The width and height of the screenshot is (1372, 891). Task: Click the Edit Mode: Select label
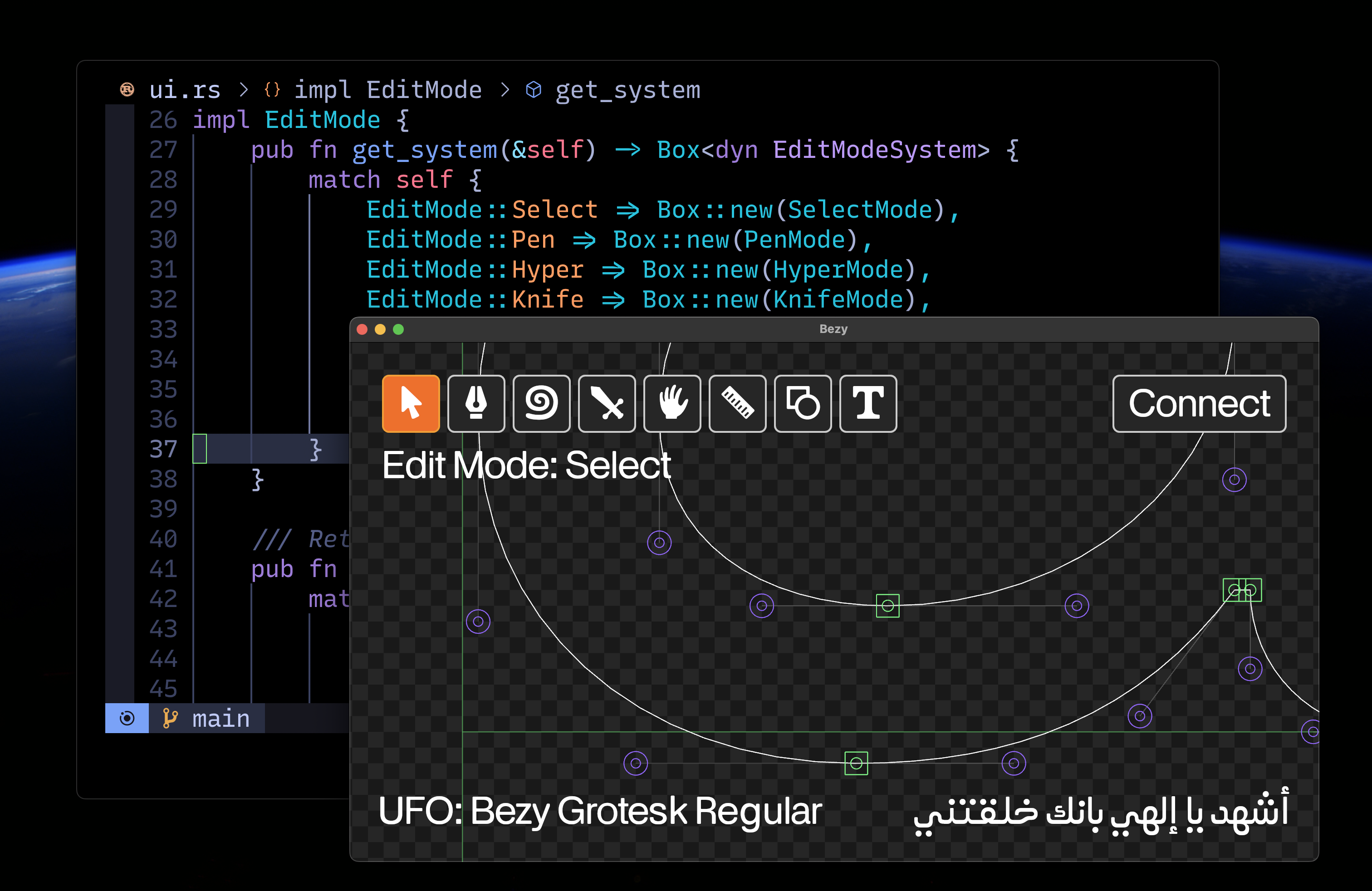coord(526,465)
